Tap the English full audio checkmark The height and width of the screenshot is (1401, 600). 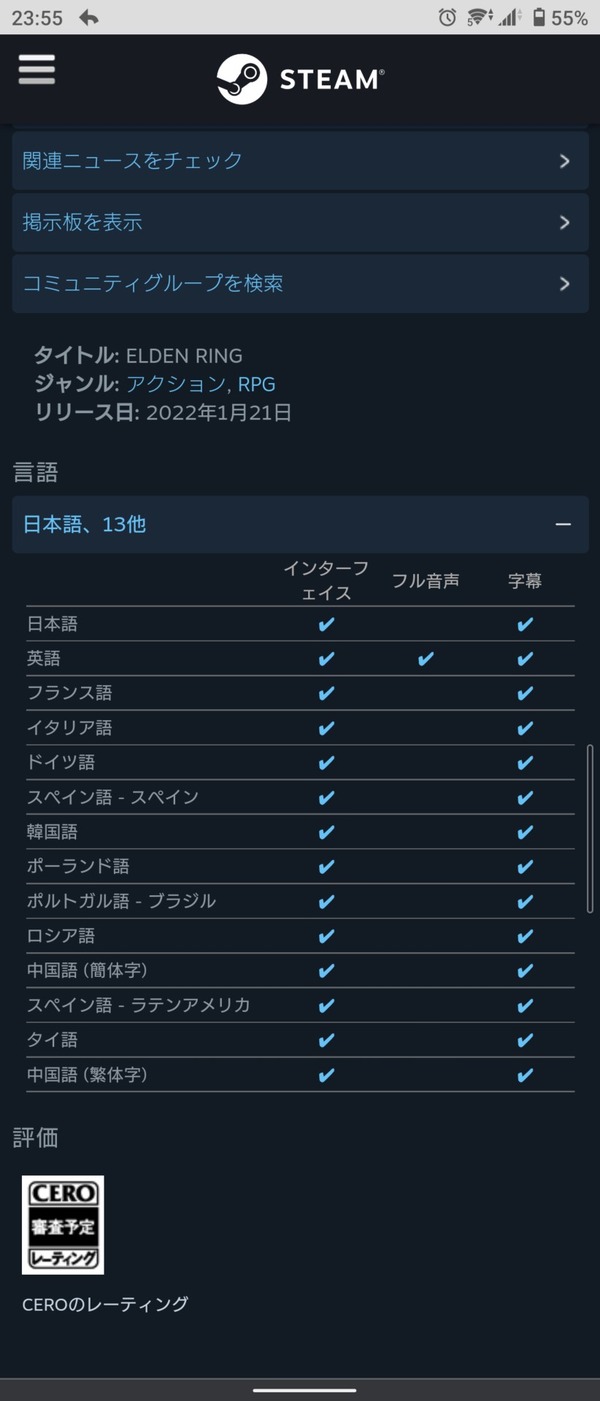[425, 659]
